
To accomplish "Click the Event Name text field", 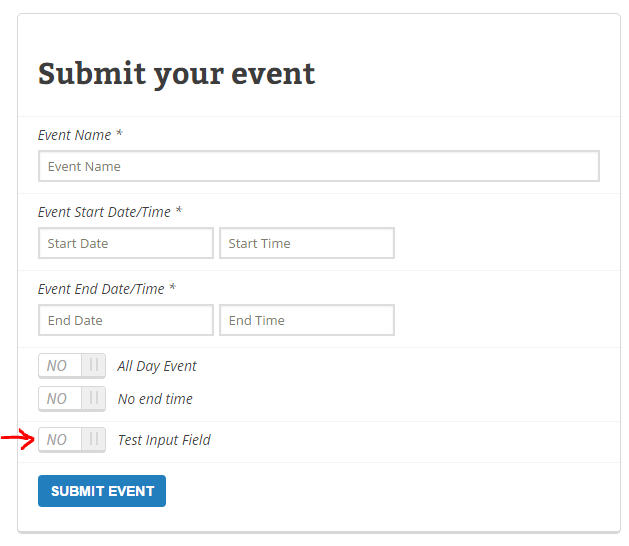I will coord(319,166).
